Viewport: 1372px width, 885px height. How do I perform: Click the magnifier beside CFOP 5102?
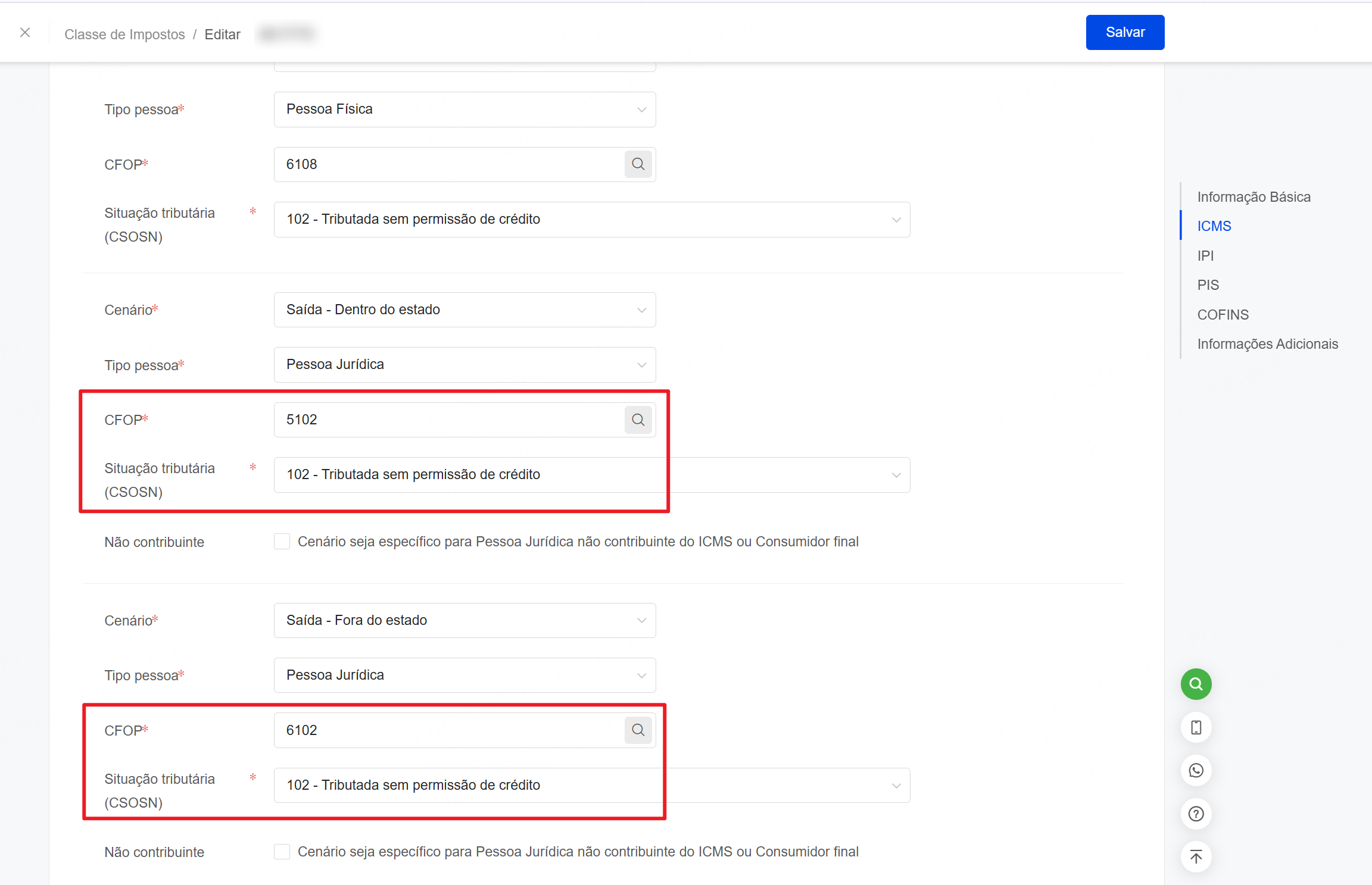638,420
